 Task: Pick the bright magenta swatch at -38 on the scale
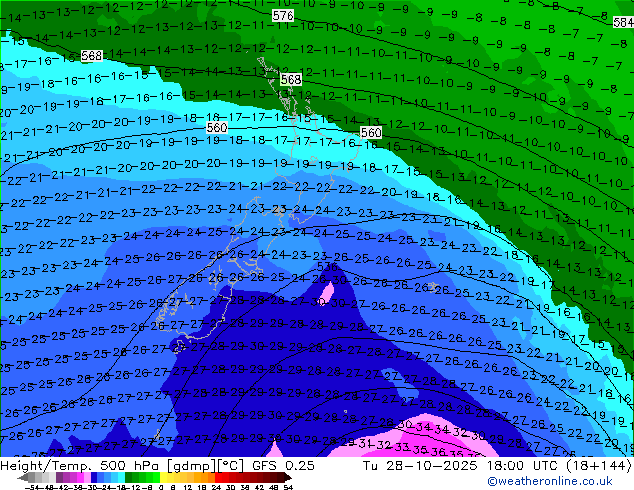[80, 478]
